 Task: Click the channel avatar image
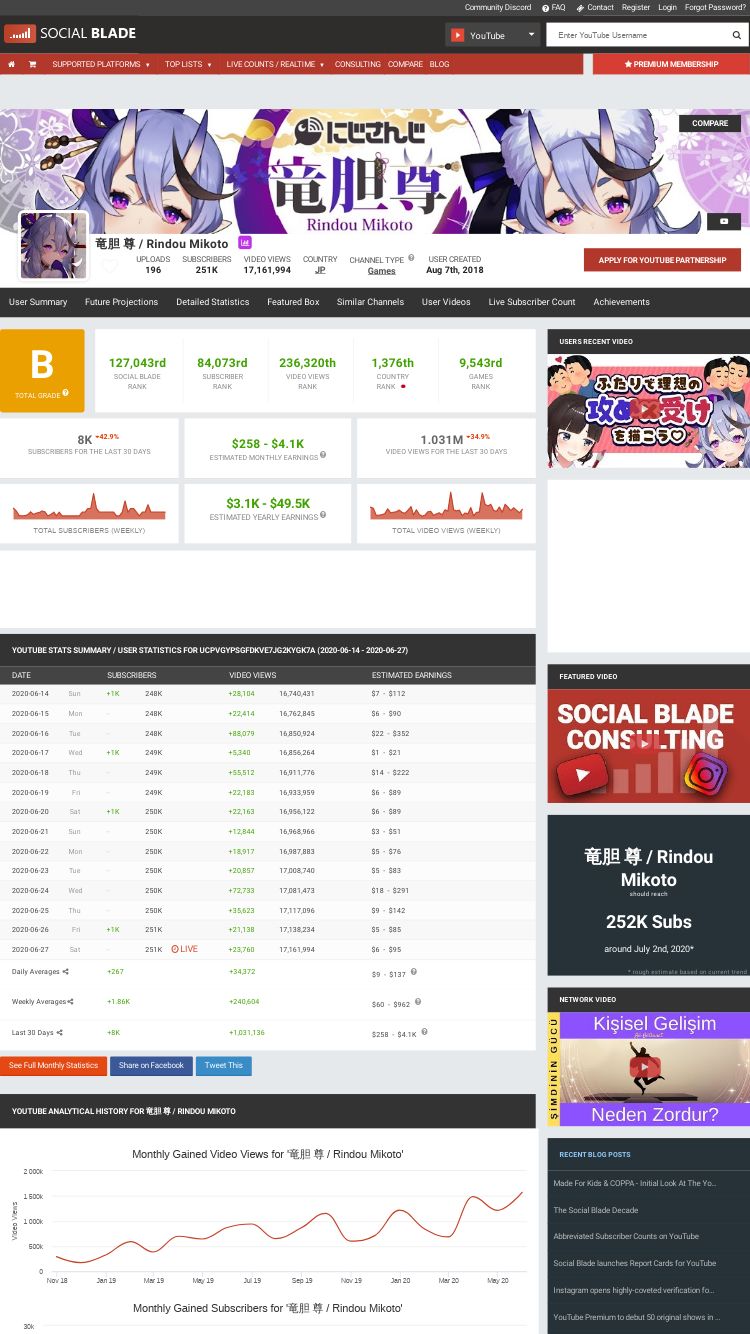(53, 246)
